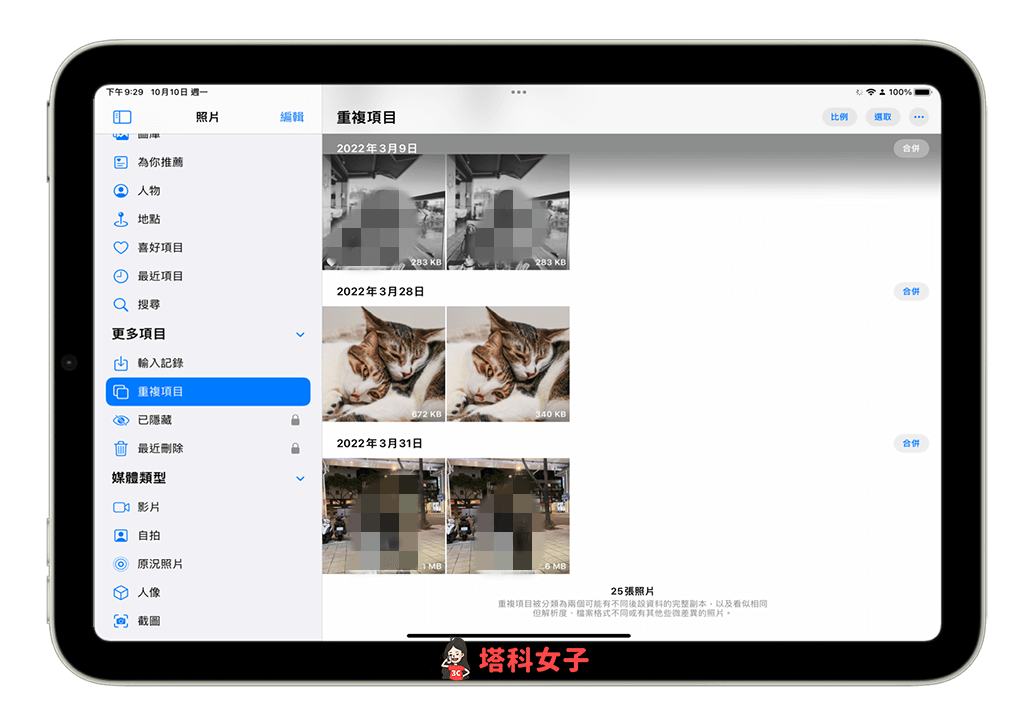Merge the 2022年3月28日 duplicate pair
The width and height of the screenshot is (1024, 716).
(910, 291)
